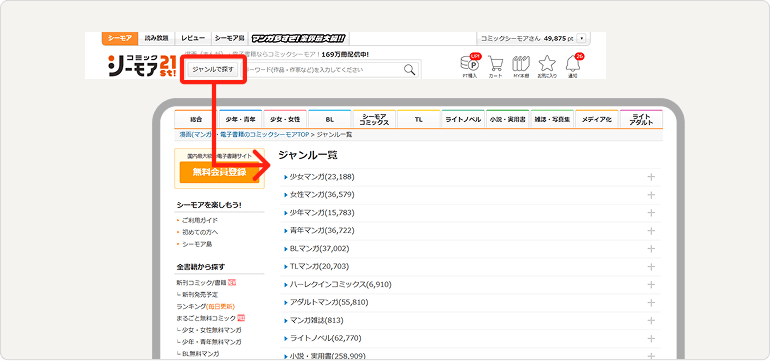770x361 pixels.
Task: Open the ランキング(毎日更新) sidebar link
Action: (205, 306)
